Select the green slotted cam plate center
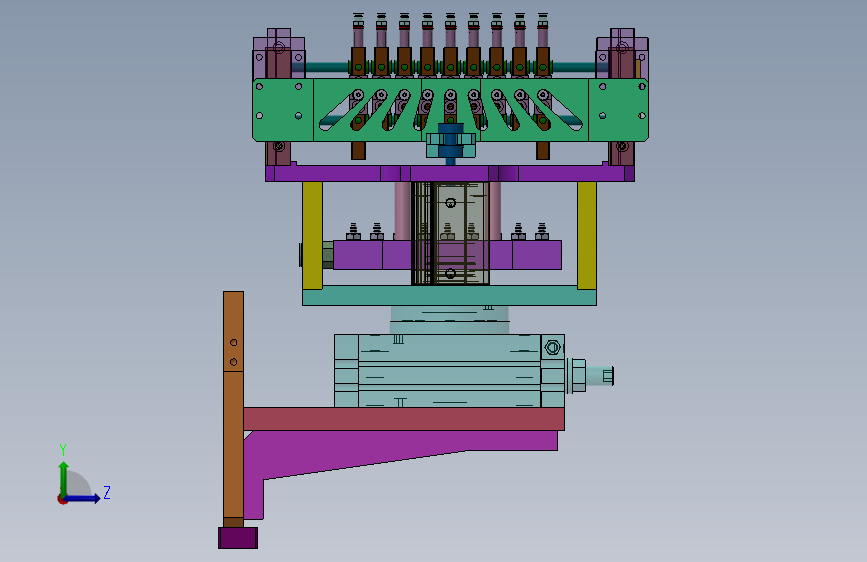Image resolution: width=867 pixels, height=562 pixels. point(450,110)
